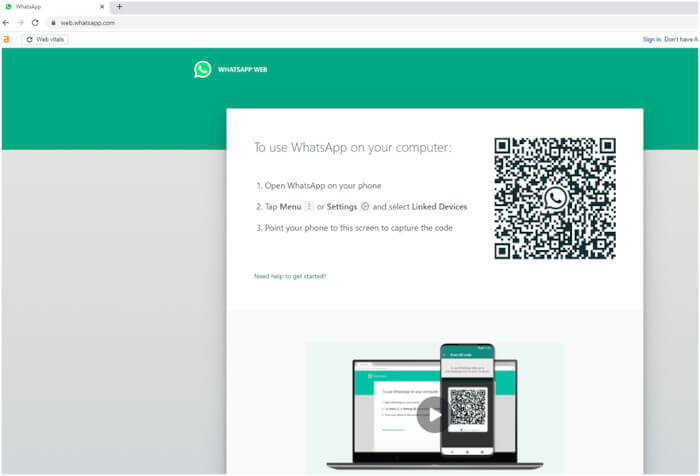Click the Sign in link

pos(652,39)
